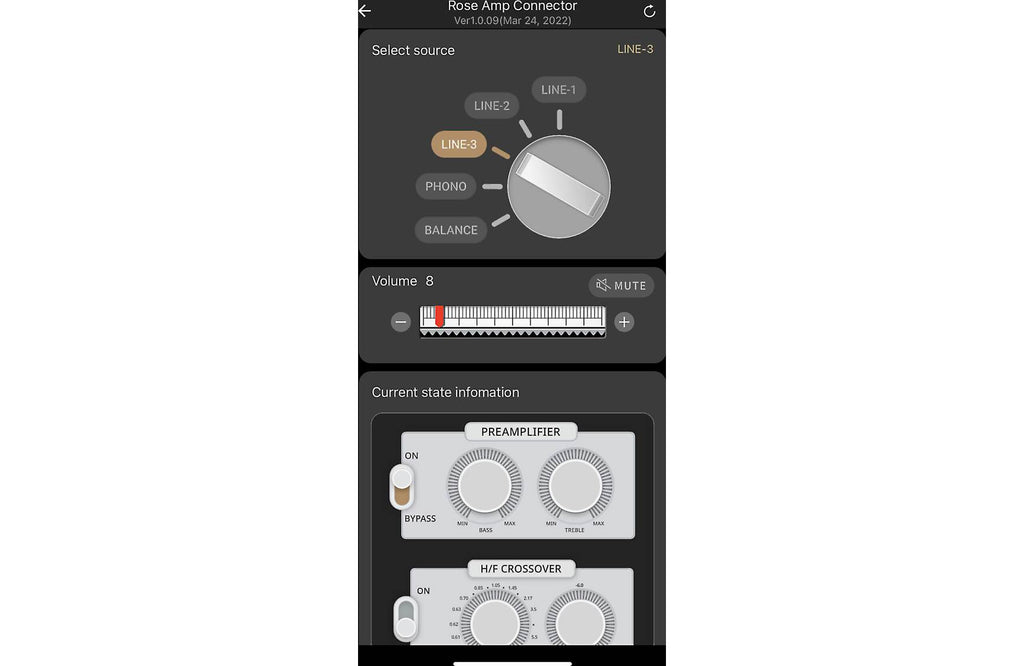Click the H/F CROSSOVER section label
The height and width of the screenshot is (666, 1024).
point(520,569)
